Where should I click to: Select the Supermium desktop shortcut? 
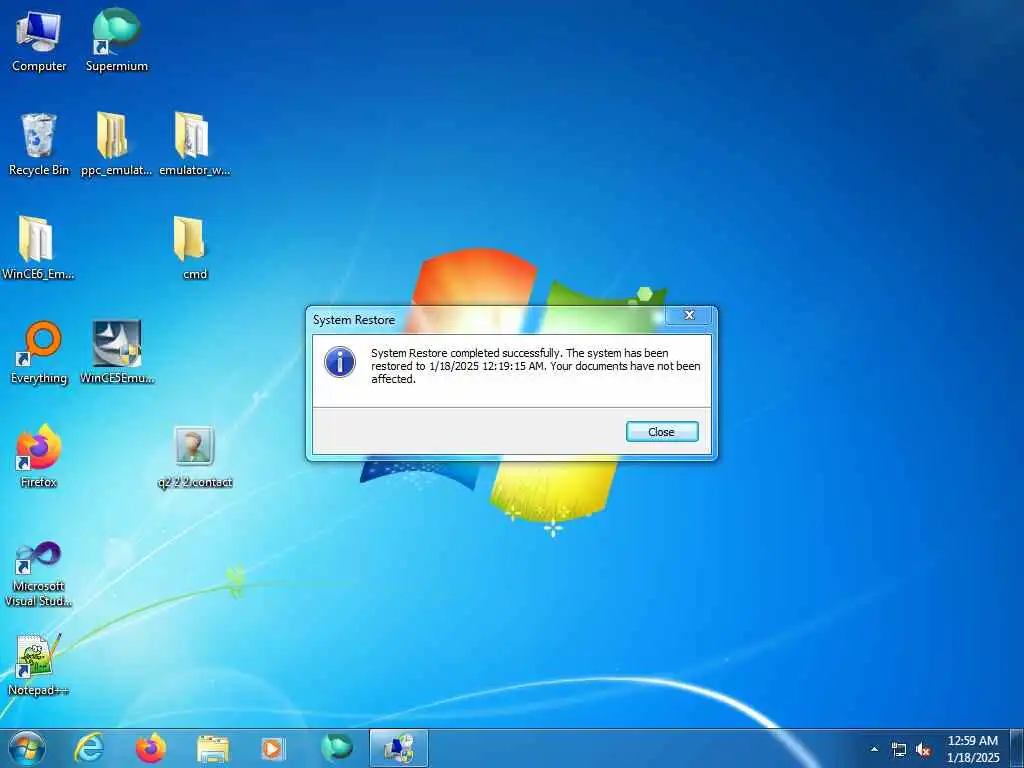[116, 40]
